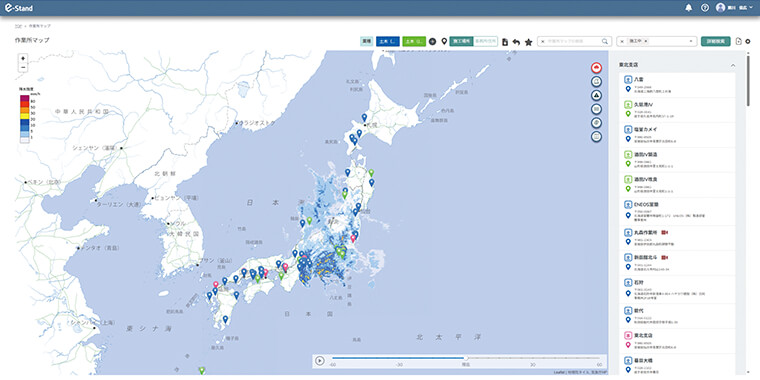
Task: Click the star favorites icon
Action: pos(528,42)
